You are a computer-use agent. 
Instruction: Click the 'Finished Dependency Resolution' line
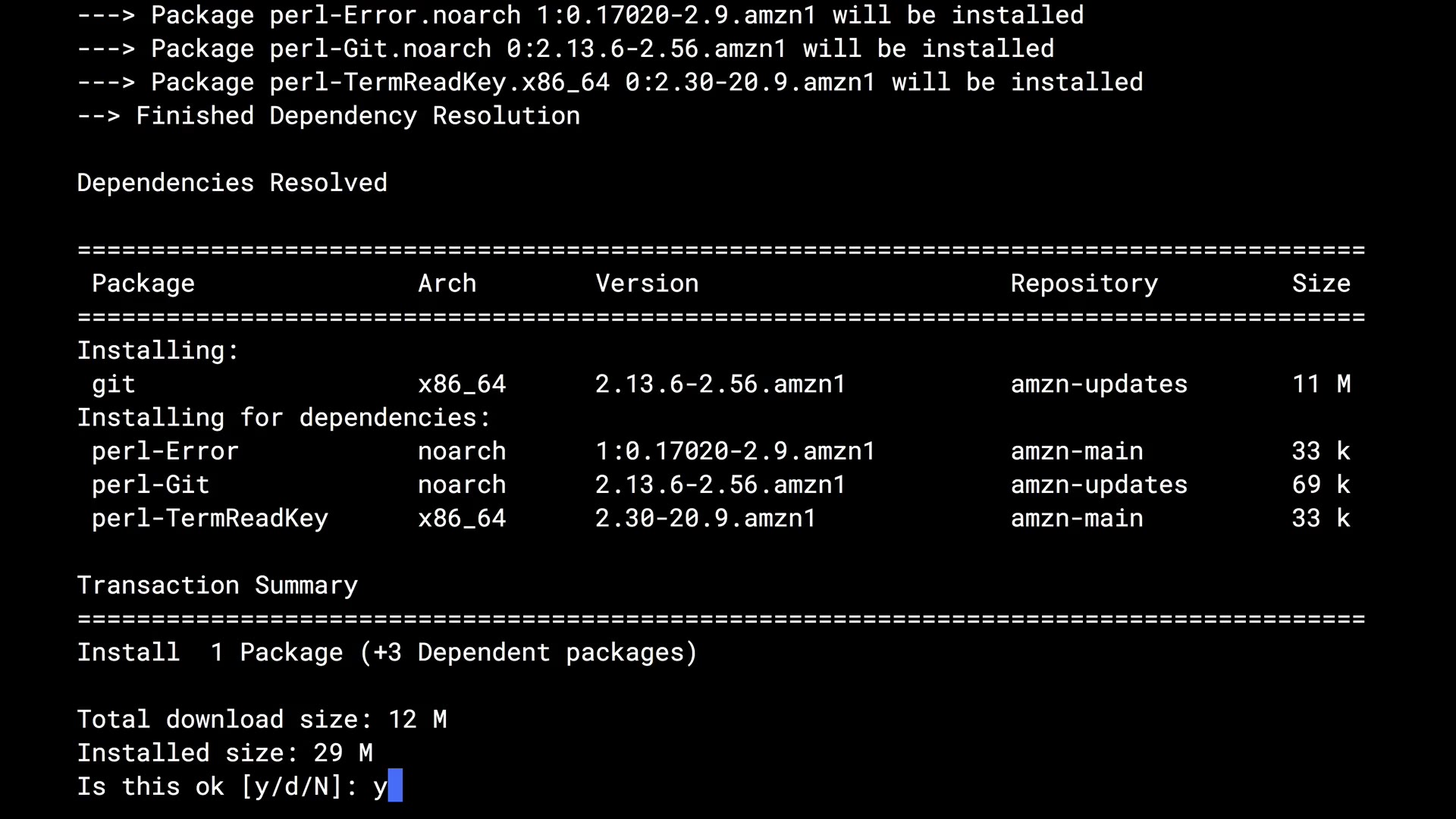(328, 116)
